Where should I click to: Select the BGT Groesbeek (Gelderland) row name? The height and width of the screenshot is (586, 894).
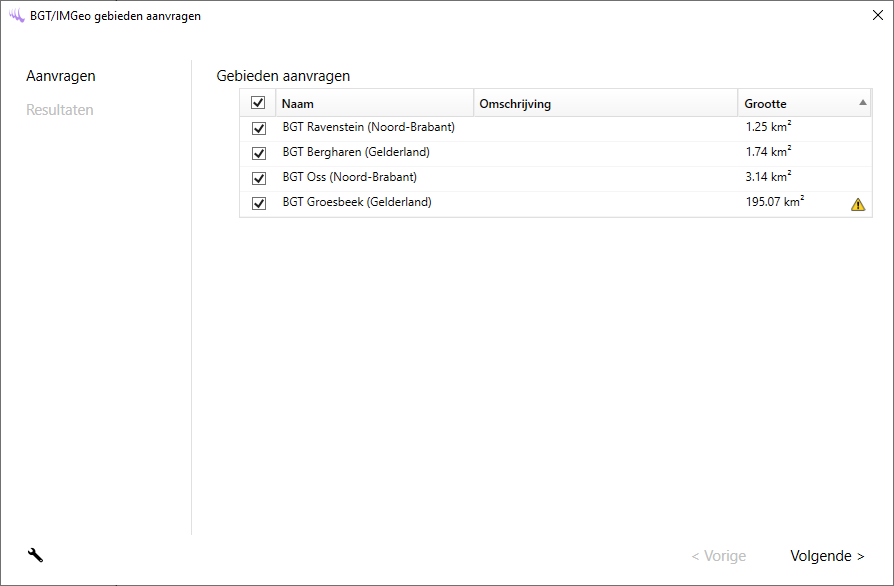tap(356, 203)
